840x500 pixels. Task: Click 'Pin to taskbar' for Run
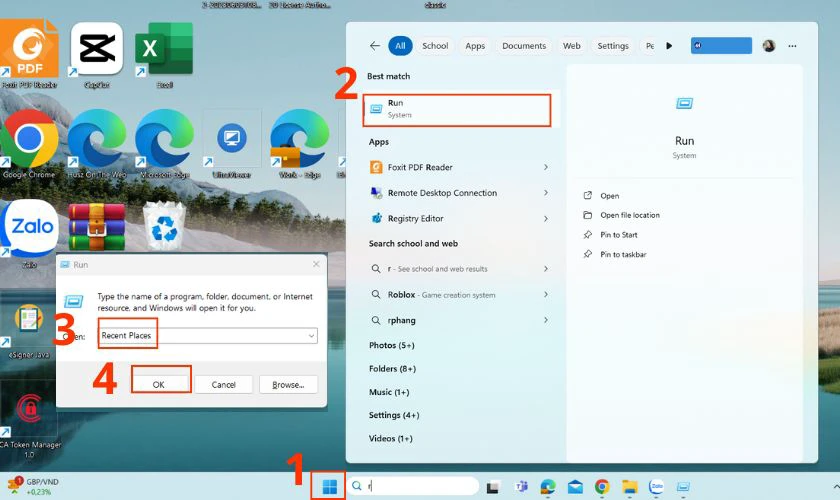pyautogui.click(x=623, y=254)
